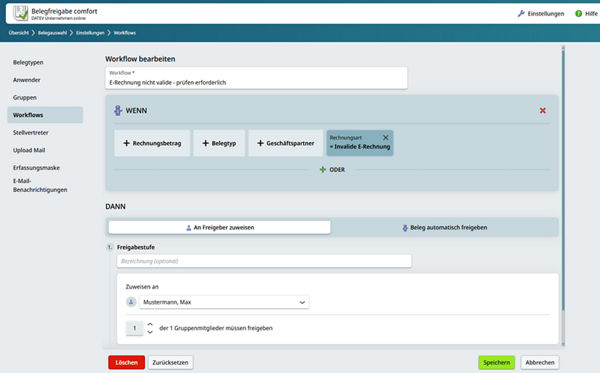This screenshot has width=600, height=373.
Task: Click the Belegfreigabe comfort app logo
Action: 21,13
